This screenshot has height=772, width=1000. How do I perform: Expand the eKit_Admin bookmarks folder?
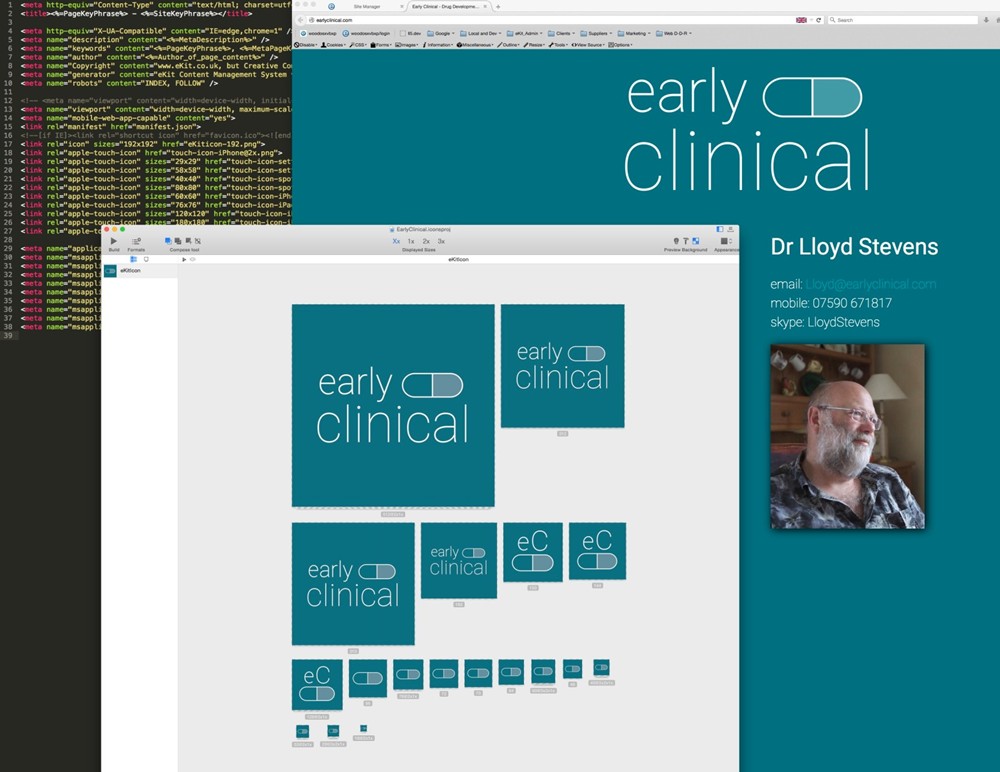525,33
